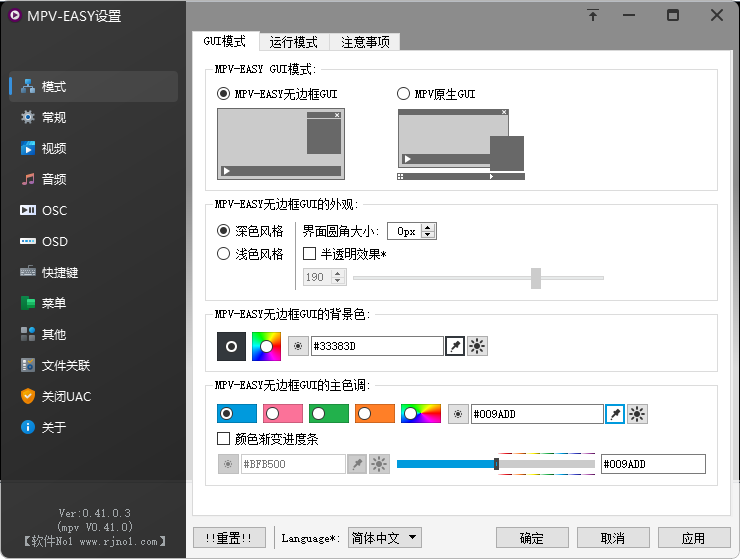Switch to the 注意事项 tab

(365, 42)
